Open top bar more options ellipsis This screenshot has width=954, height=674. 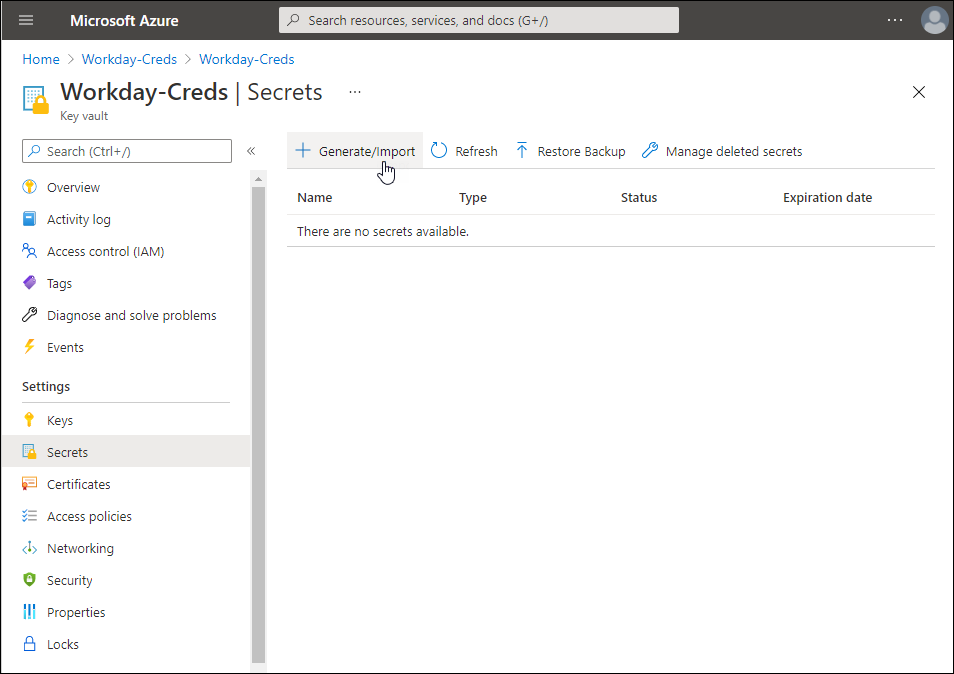point(895,20)
